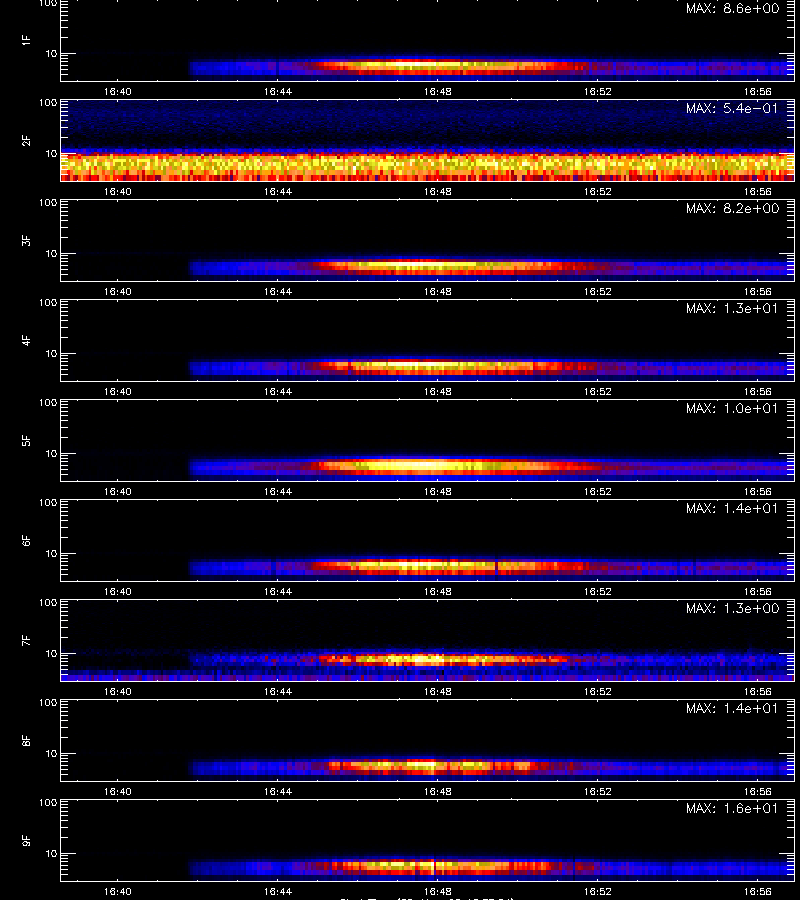Click the '16:40' time tick below panel 7F
This screenshot has width=800, height=900.
[118, 692]
